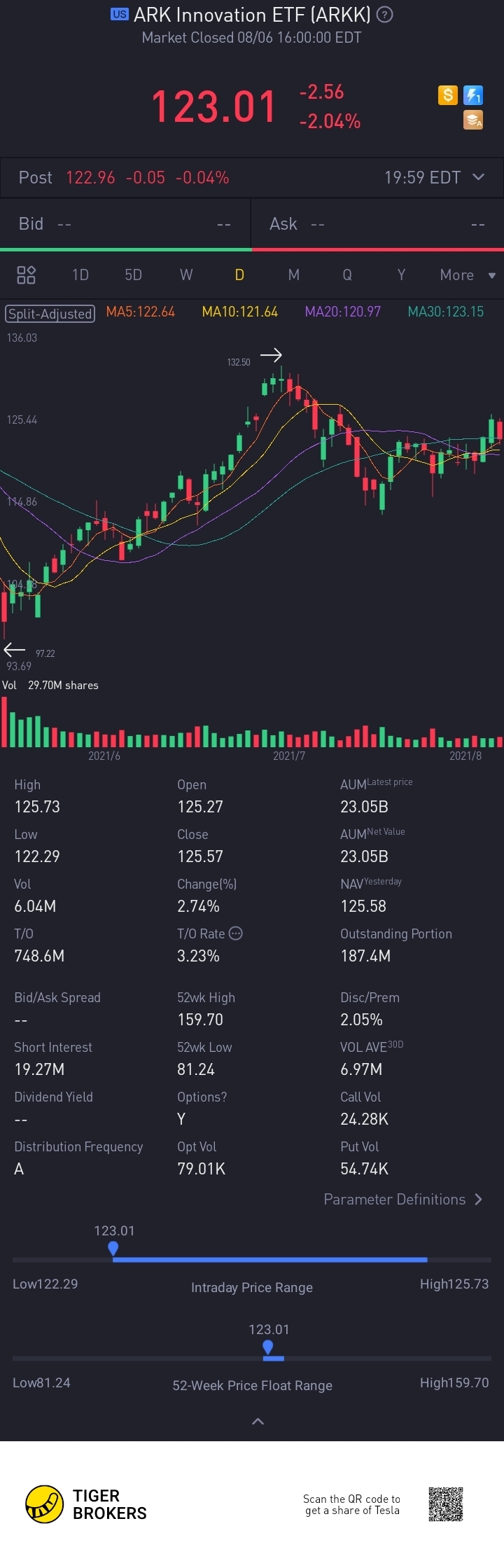Viewport: 504px width, 1568px height.
Task: Select the monthly M chart period
Action: (294, 275)
